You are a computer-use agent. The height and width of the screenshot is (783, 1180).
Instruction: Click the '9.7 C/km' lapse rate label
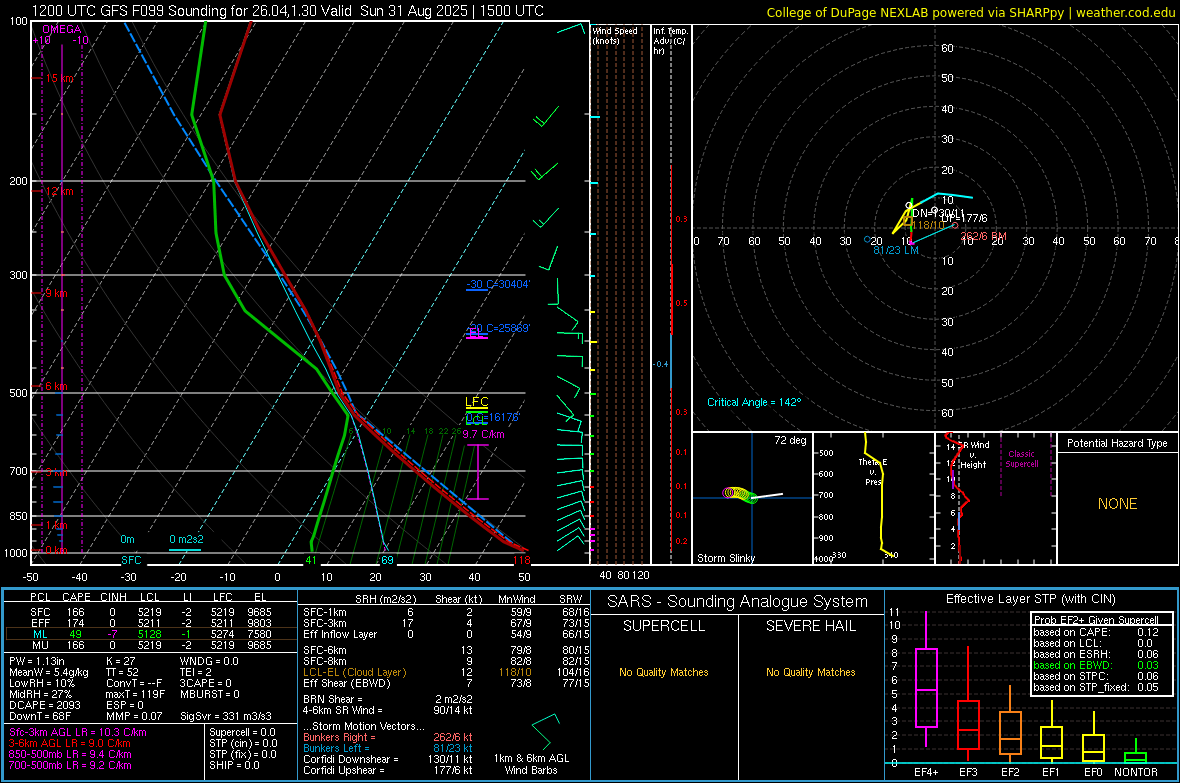tap(483, 434)
